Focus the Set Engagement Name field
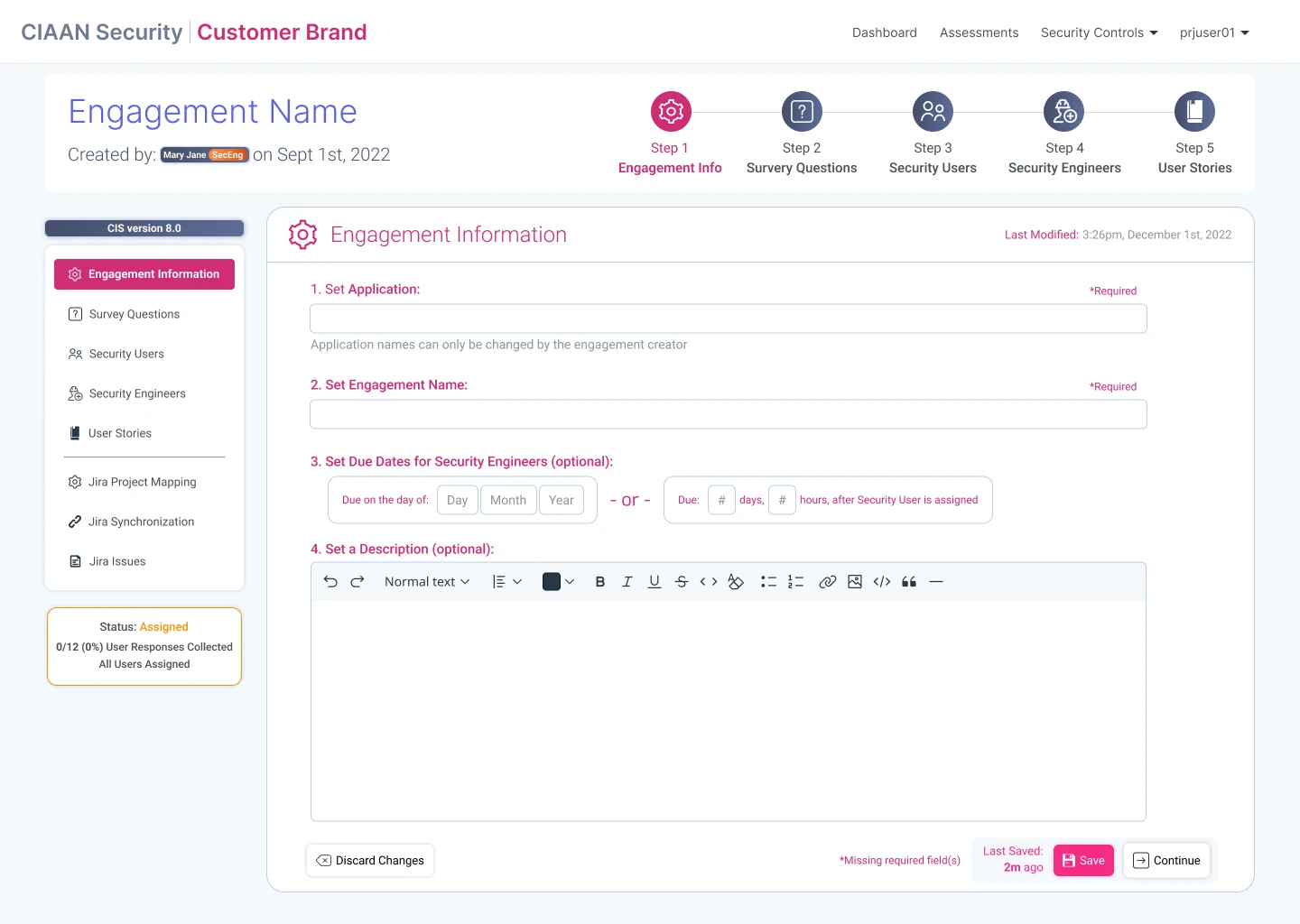Image resolution: width=1300 pixels, height=924 pixels. coord(728,414)
